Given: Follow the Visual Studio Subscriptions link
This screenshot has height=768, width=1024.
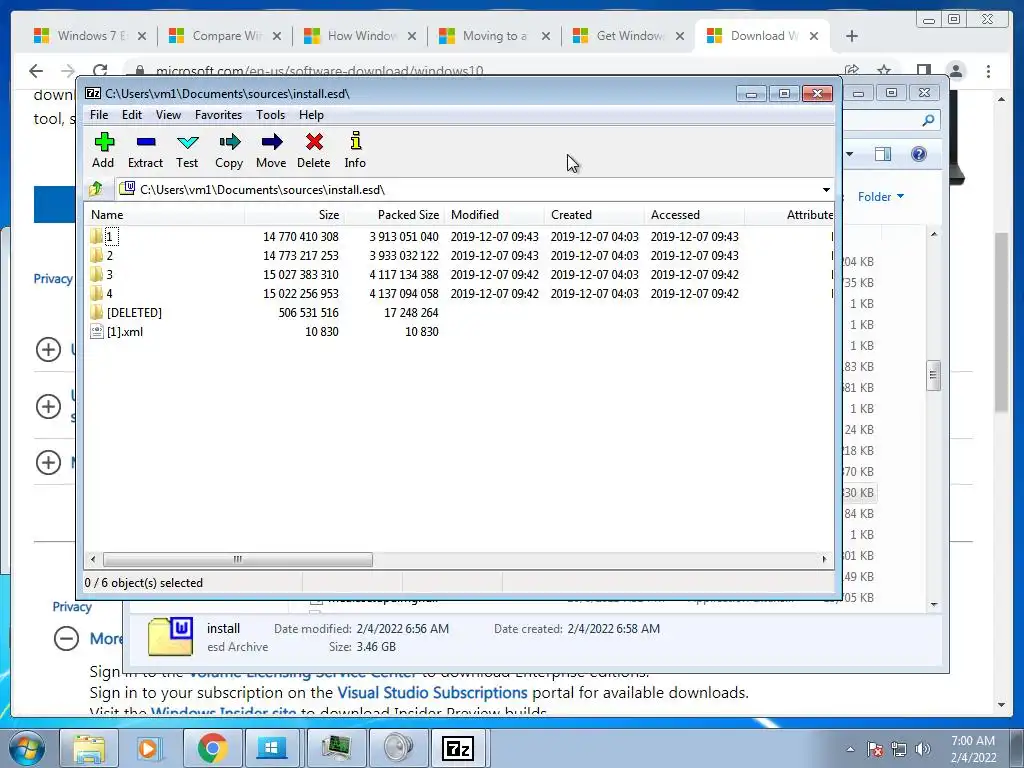Looking at the screenshot, I should pos(432,692).
